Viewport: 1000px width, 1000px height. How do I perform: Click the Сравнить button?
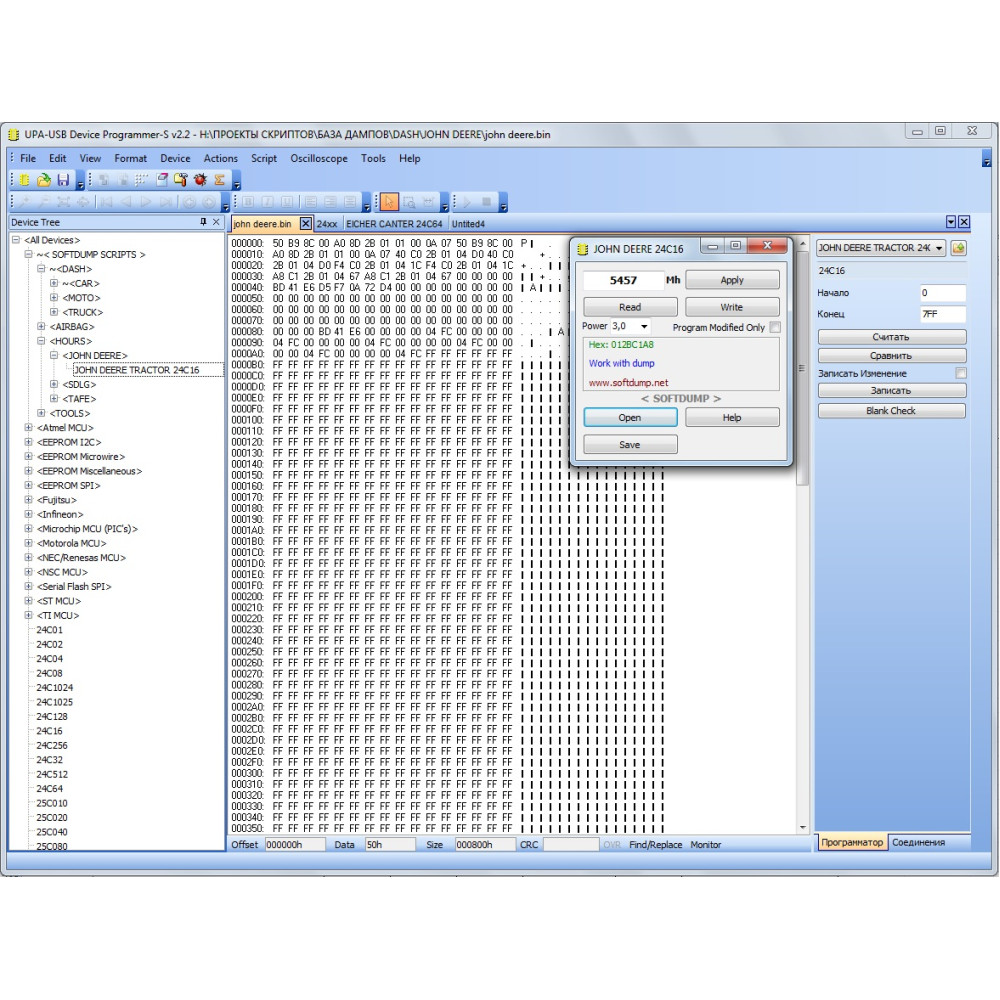892,355
